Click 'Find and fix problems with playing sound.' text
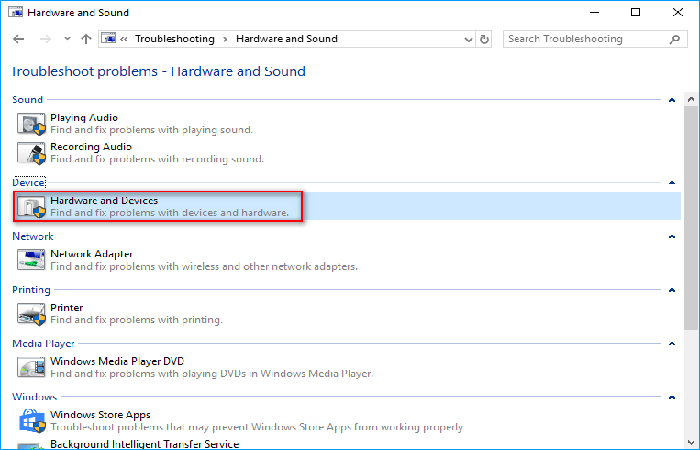The image size is (700, 450). coord(151,130)
